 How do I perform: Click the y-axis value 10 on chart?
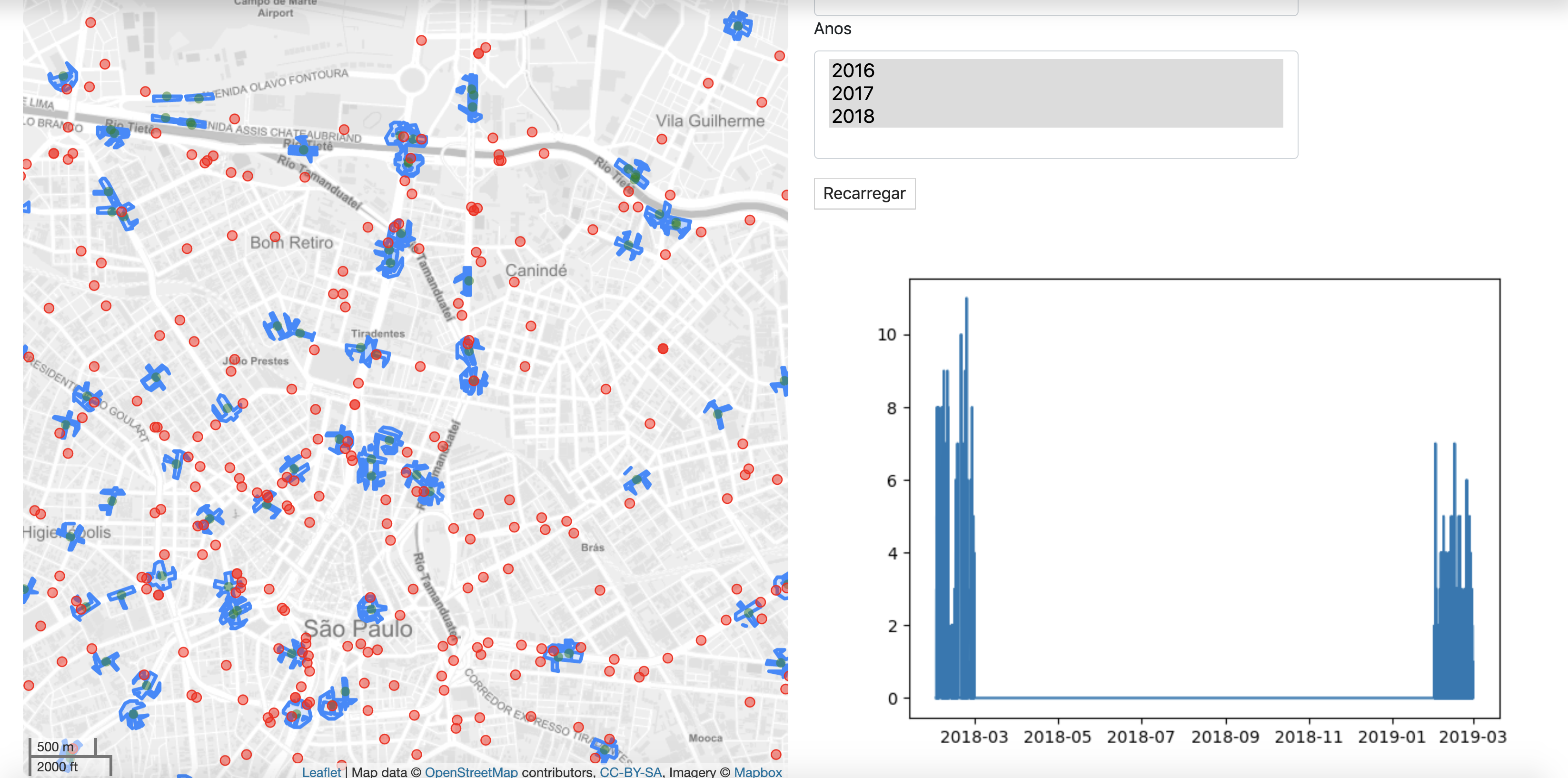pos(887,335)
